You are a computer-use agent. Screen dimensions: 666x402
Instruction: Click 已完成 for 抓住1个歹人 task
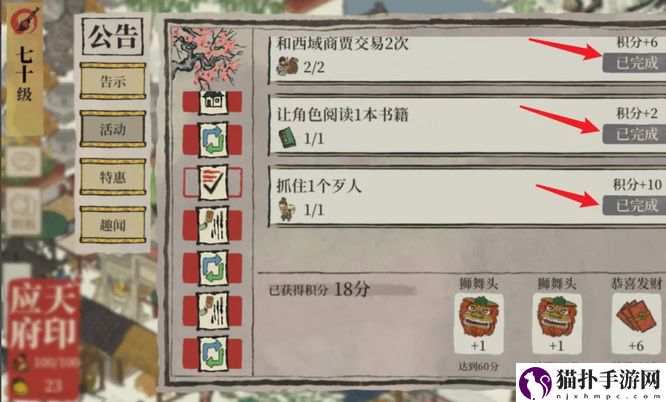[635, 206]
